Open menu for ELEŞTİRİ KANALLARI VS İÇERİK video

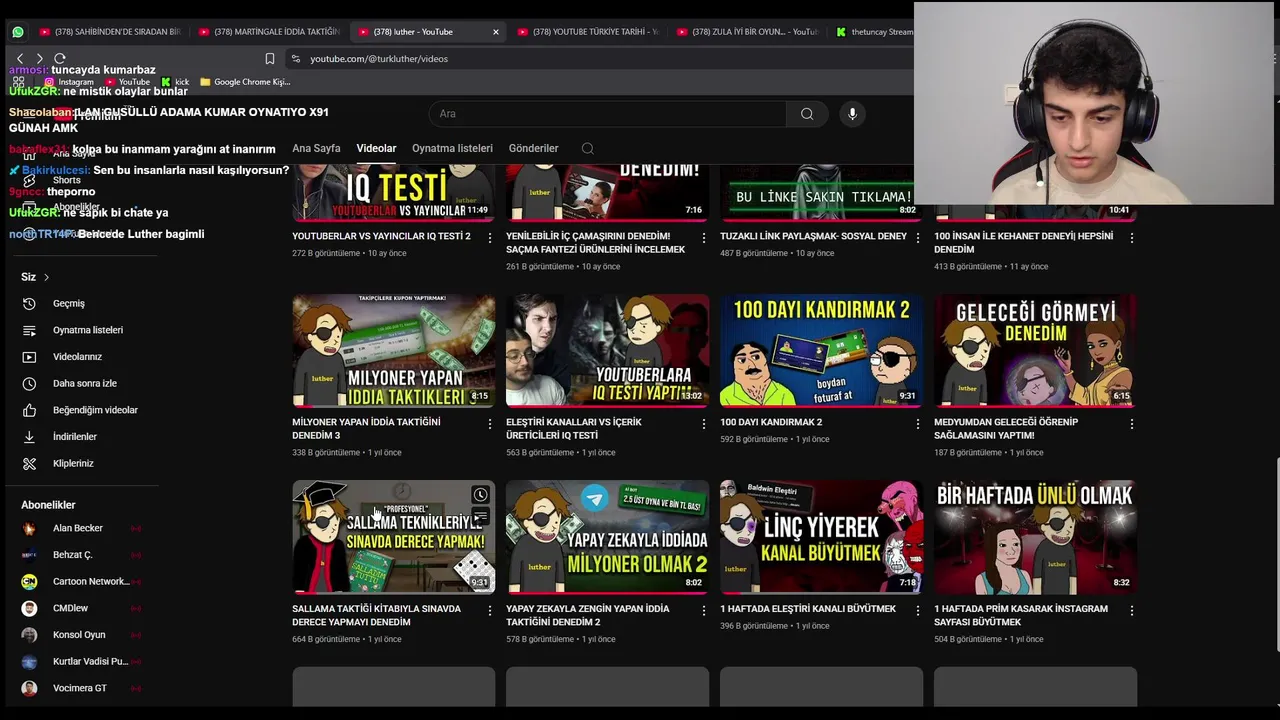tap(703, 424)
